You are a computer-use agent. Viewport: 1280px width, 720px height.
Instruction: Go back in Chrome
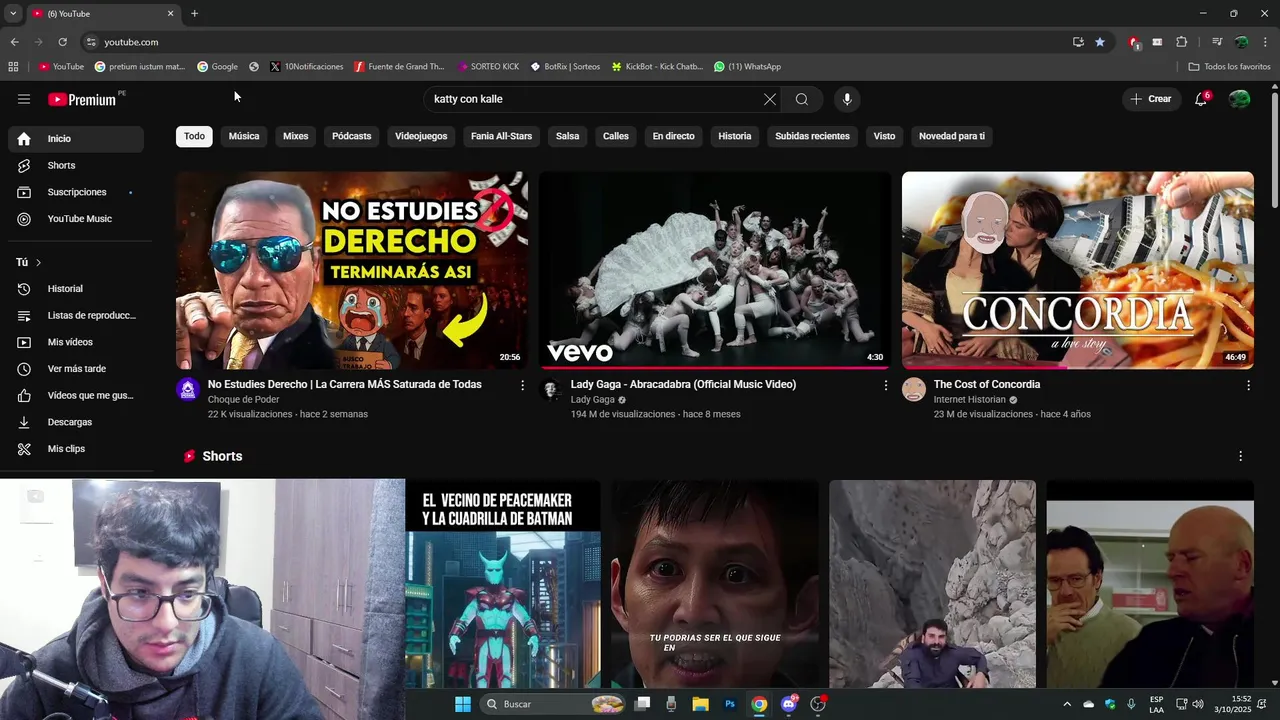(14, 42)
